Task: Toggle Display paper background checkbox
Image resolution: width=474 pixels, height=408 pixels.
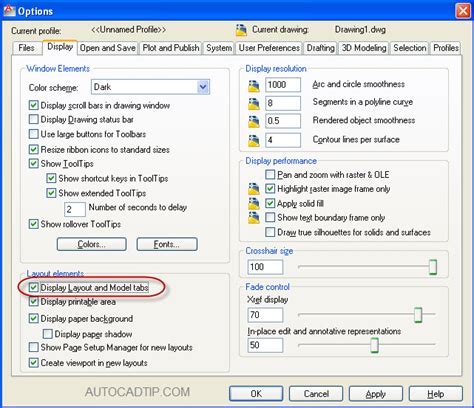Action: 33,319
